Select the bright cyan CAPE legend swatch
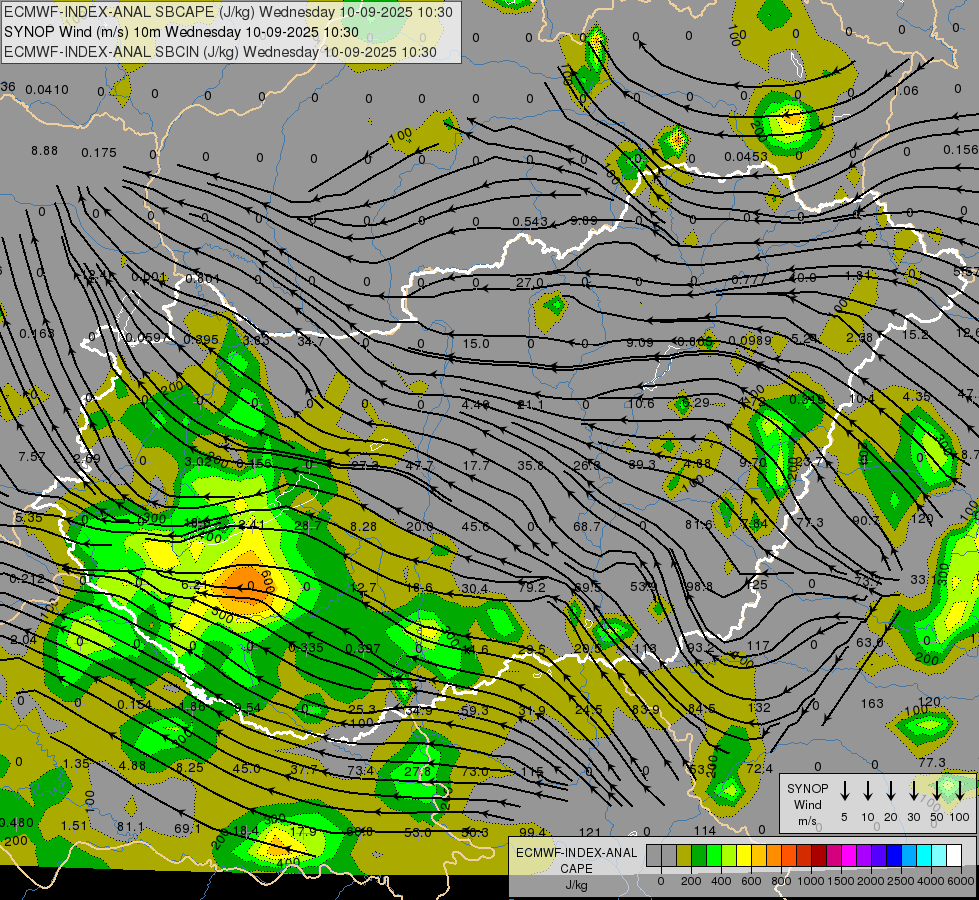This screenshot has height=900, width=979. click(x=923, y=856)
